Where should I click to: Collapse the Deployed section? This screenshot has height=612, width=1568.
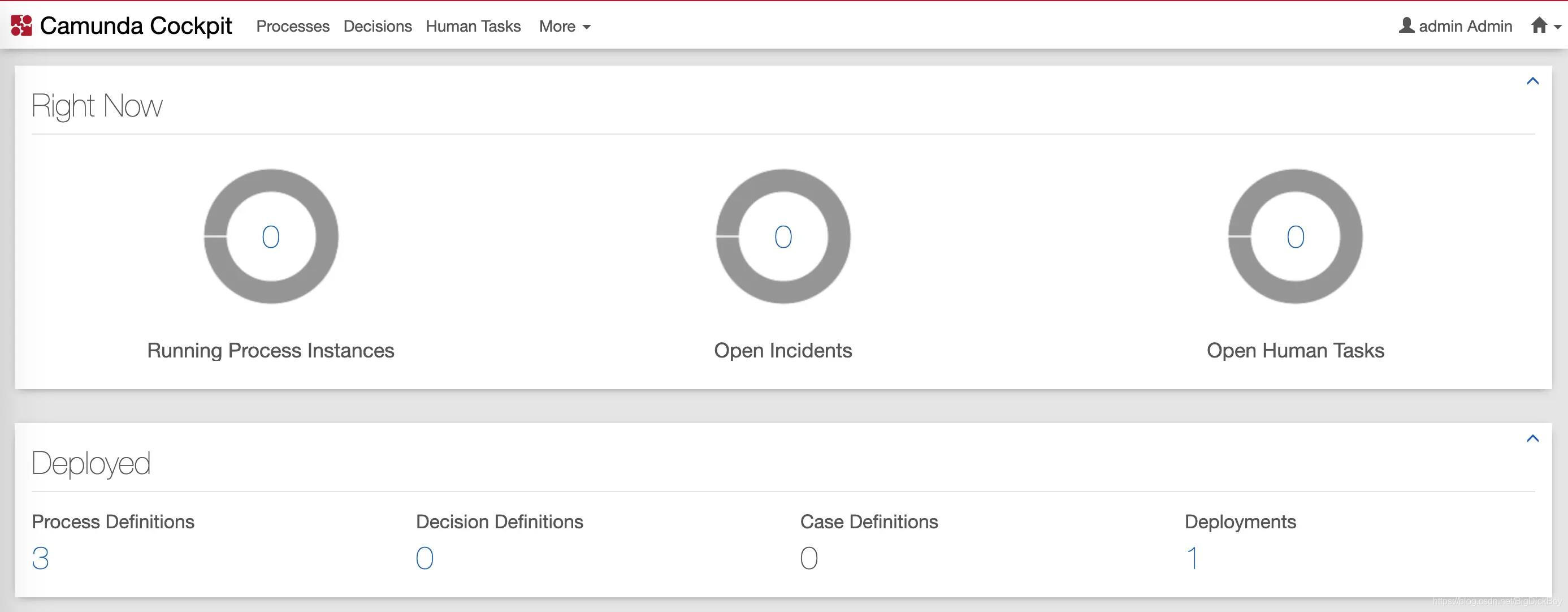1532,438
